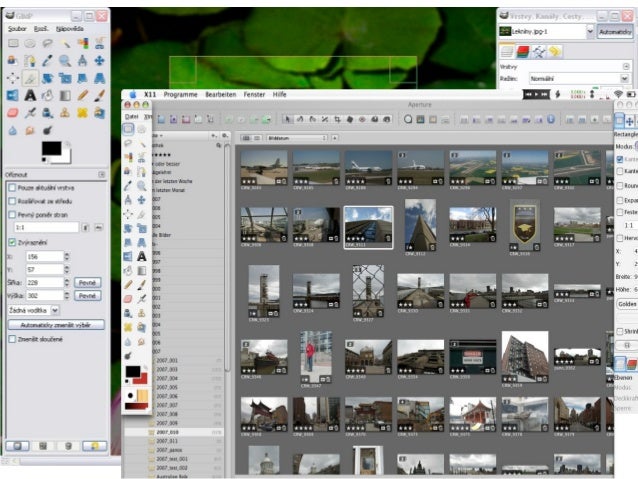This screenshot has width=638, height=479.
Task: Click the 'Šířka' width input field
Action: pos(44,282)
